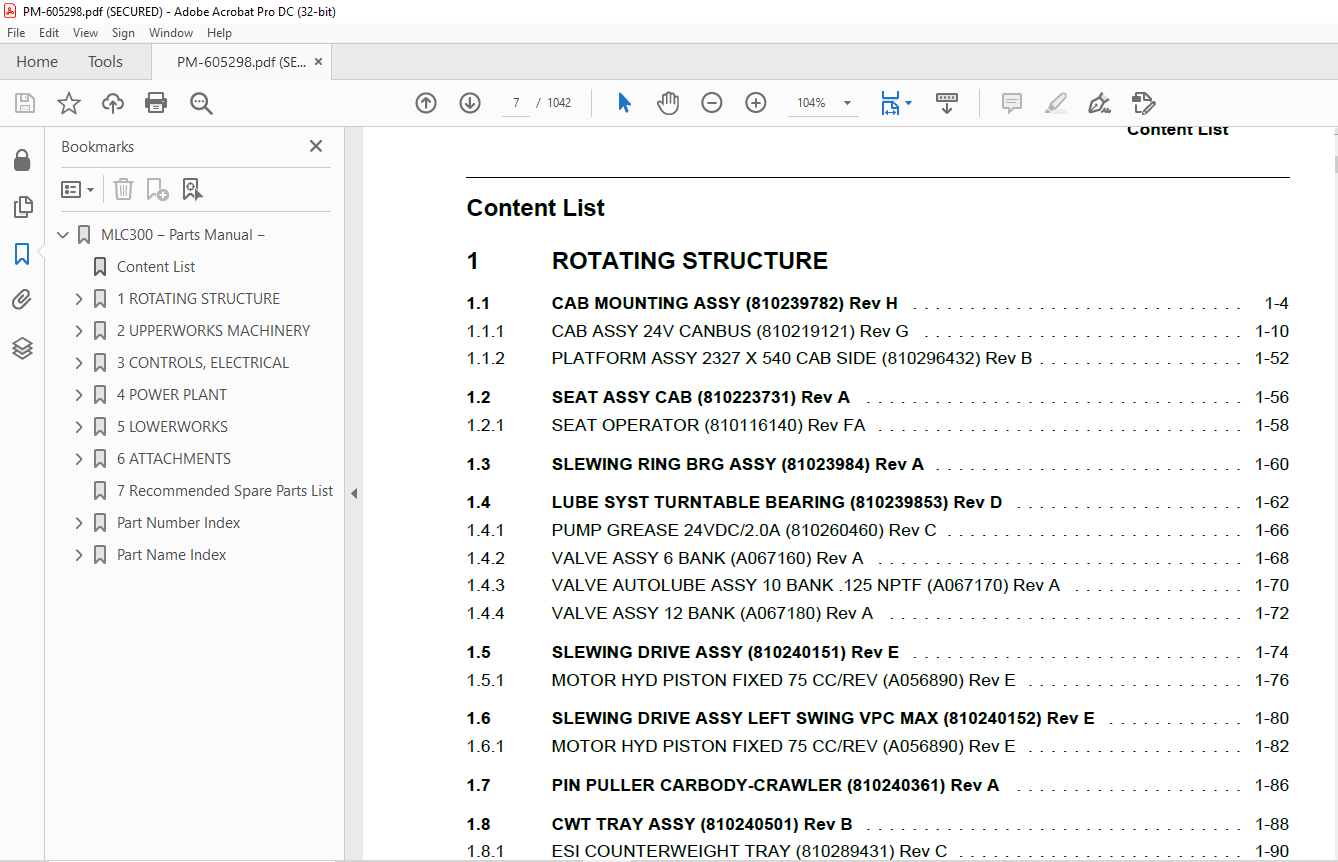Open the File menu
The width and height of the screenshot is (1338, 862).
pos(16,33)
